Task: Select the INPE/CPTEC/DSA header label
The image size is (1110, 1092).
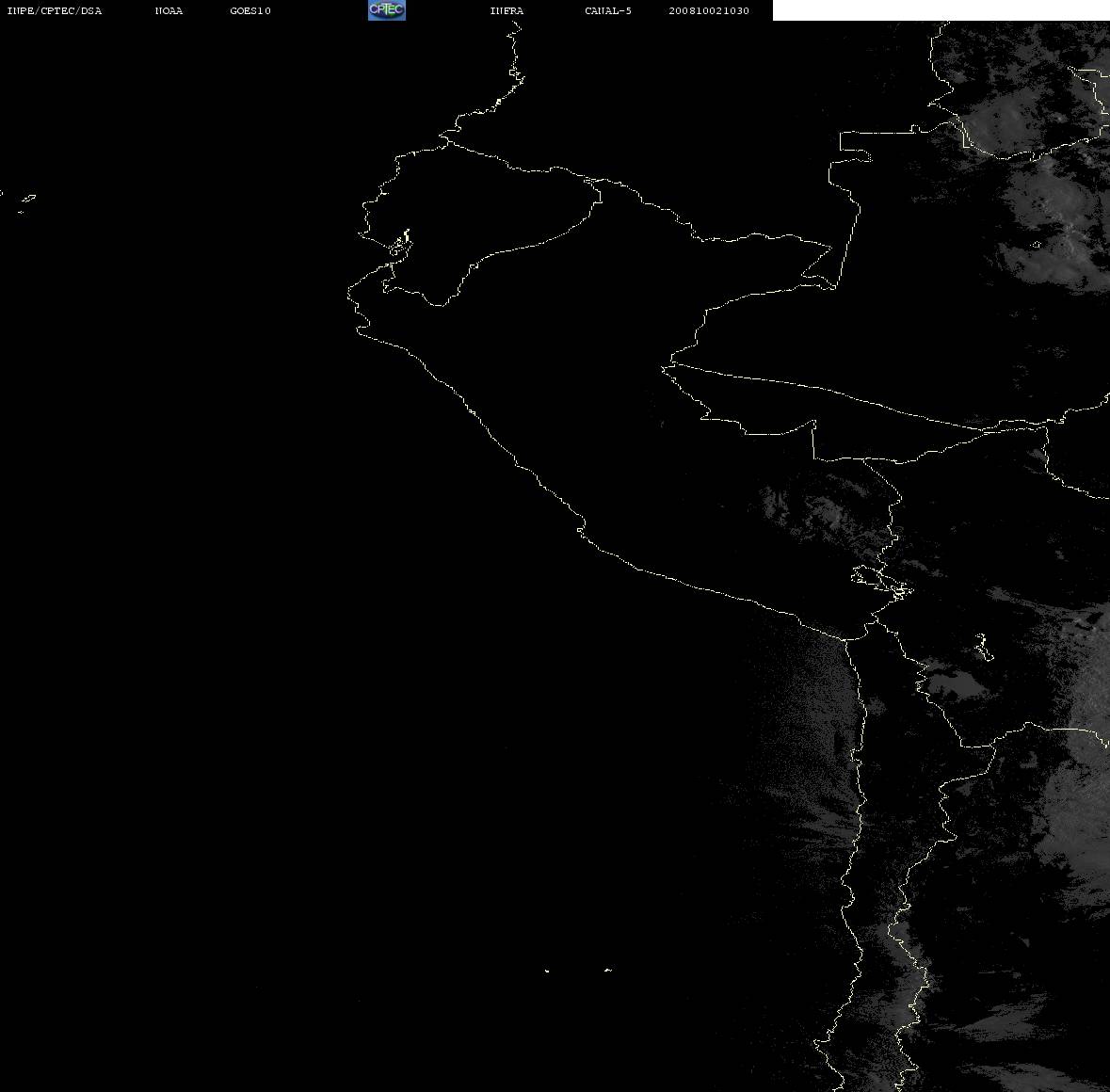Action: coord(54,10)
